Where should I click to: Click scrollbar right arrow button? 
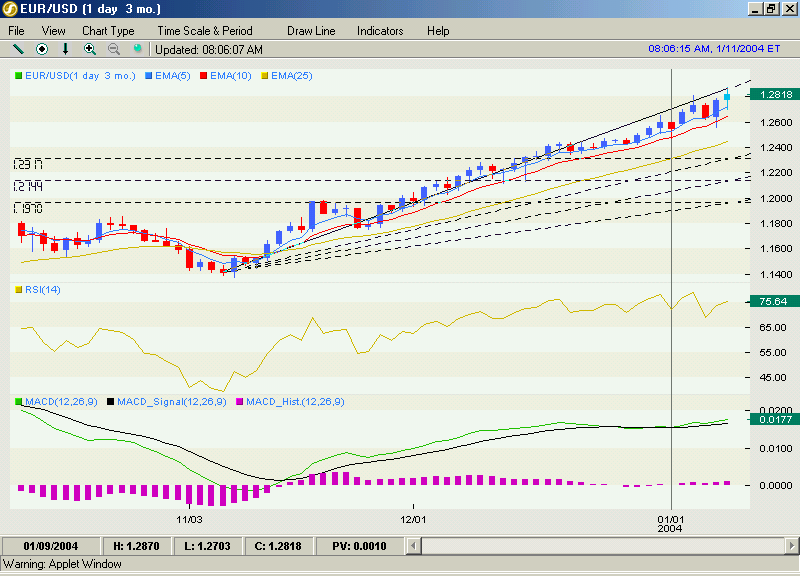pos(791,546)
